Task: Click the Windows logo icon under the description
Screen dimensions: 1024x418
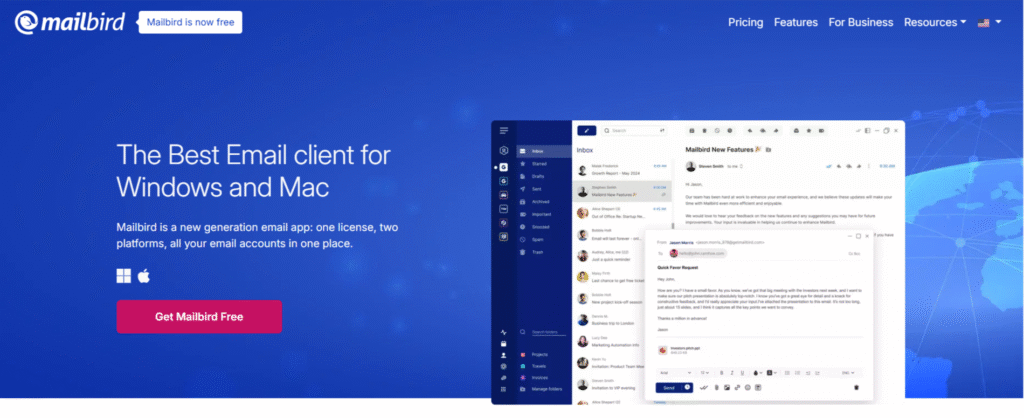Action: click(x=123, y=276)
